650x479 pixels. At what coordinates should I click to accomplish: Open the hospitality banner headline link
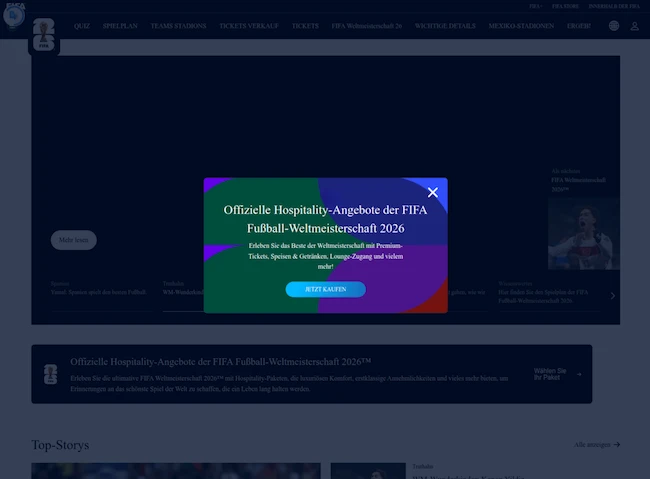pos(221,362)
